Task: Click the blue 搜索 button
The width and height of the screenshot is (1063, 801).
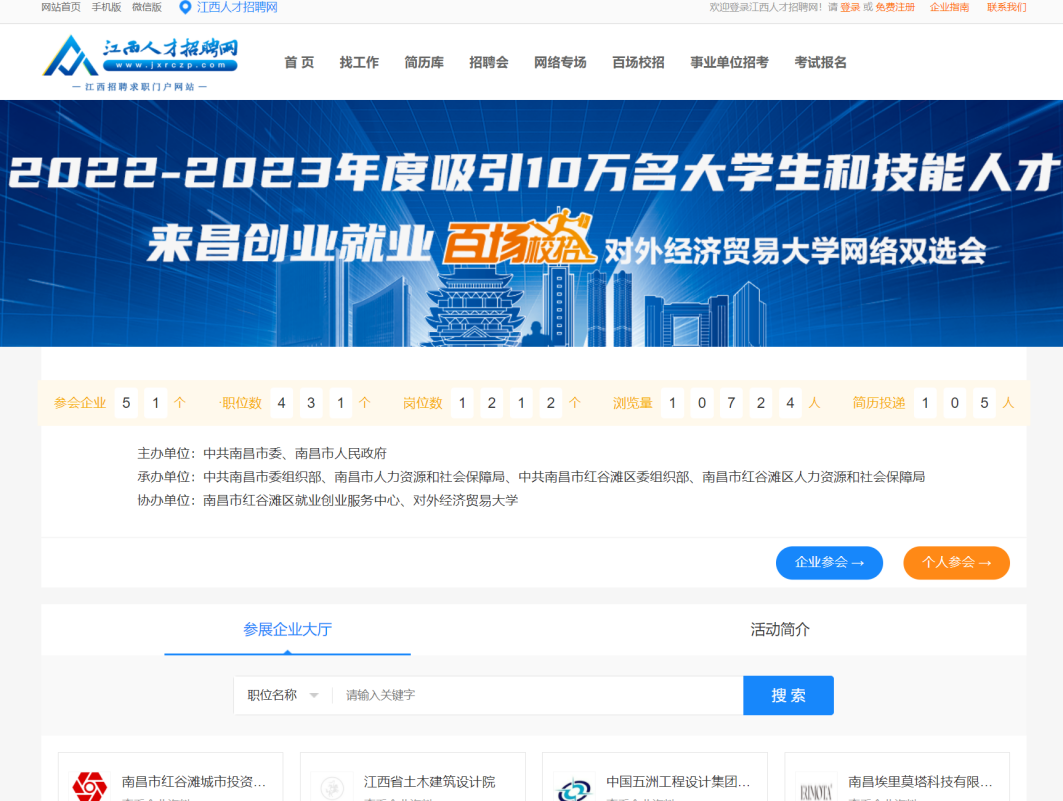Action: tap(788, 695)
